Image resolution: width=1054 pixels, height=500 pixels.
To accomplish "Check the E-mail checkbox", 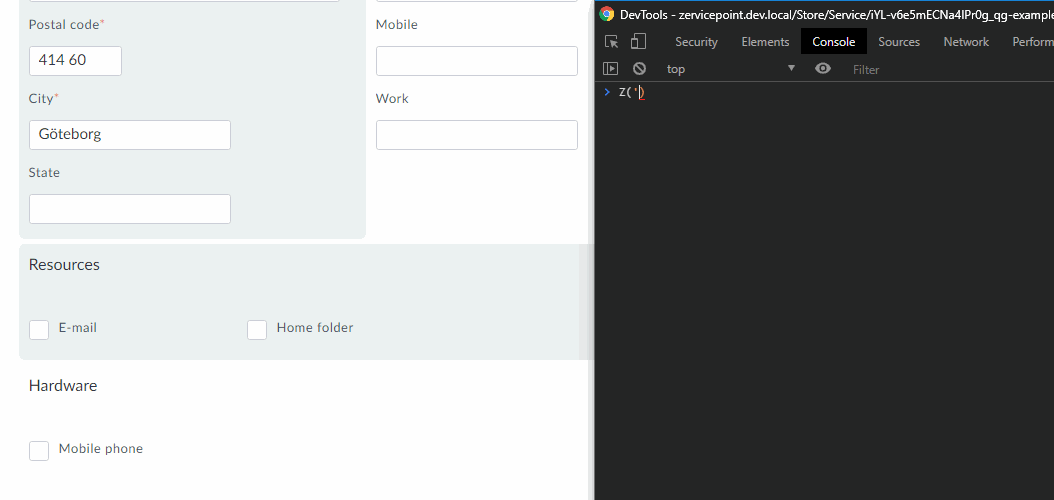I will tap(39, 330).
